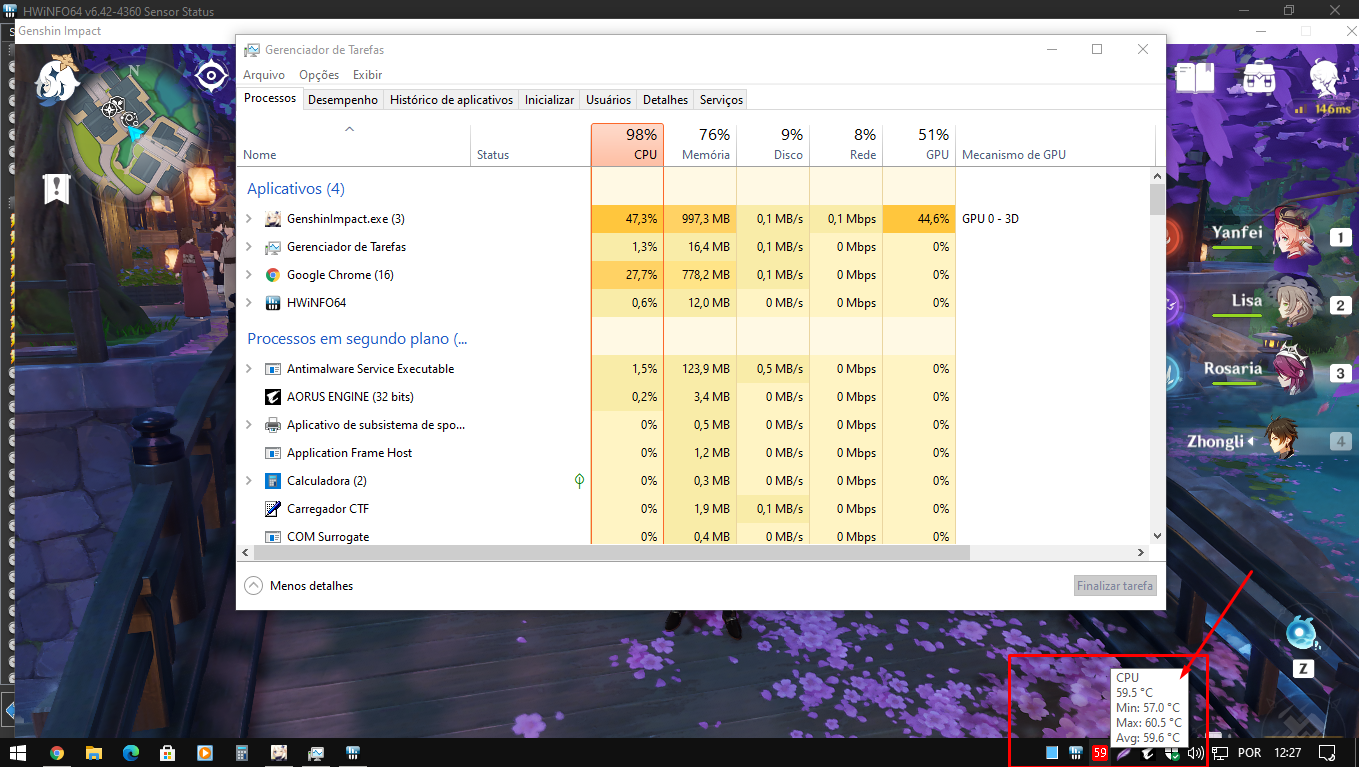Click the Finalizar tarefa button
The height and width of the screenshot is (767, 1359).
[1115, 586]
